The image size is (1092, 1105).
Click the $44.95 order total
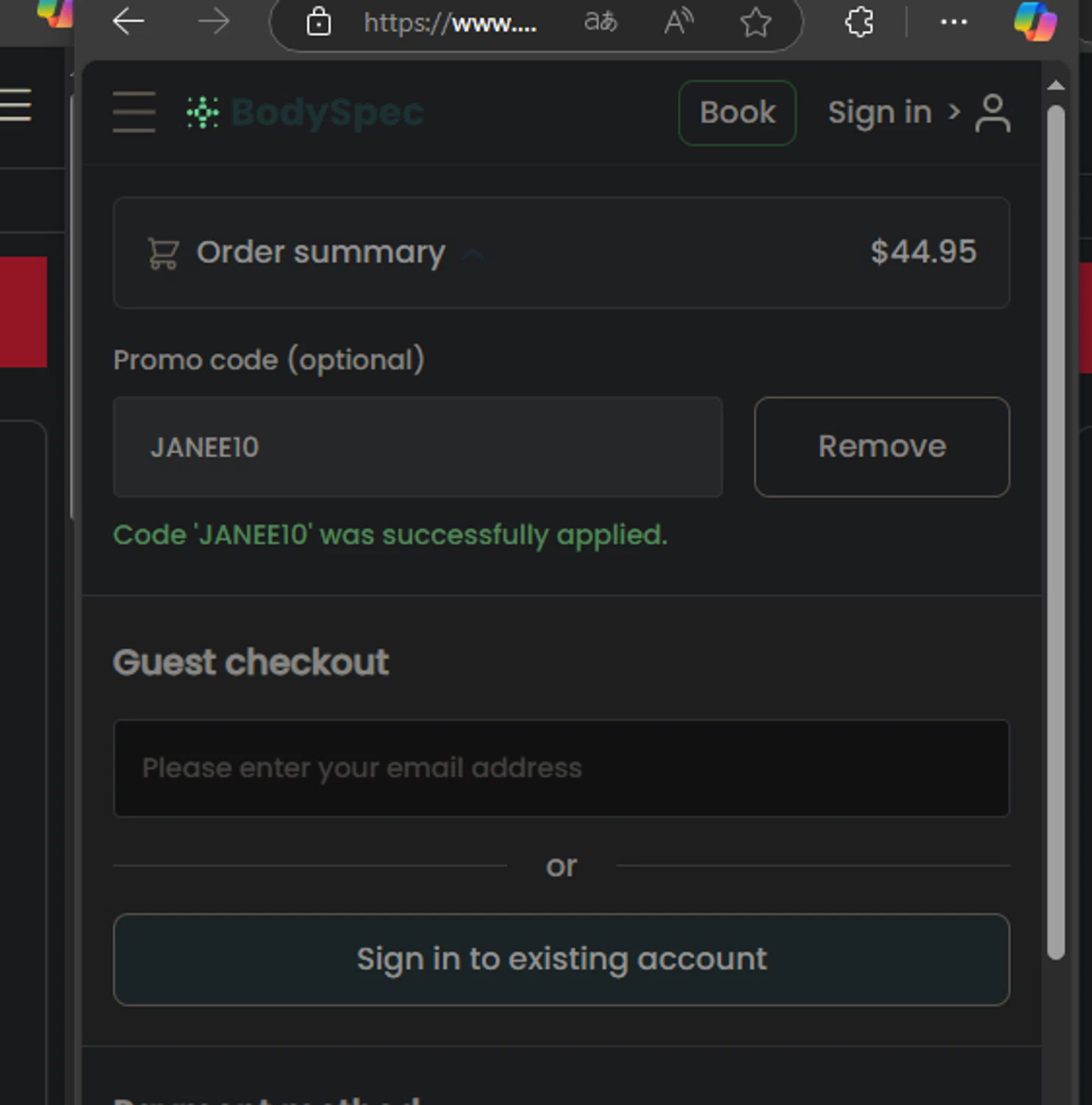point(923,252)
